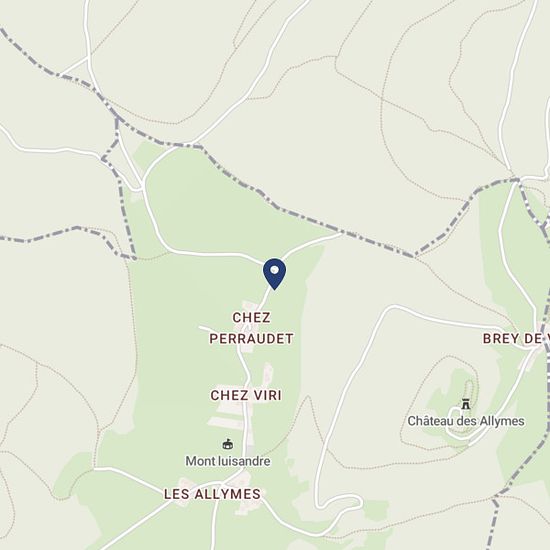Click the word ALLYMES in LES ALLYMES
Screen dimensions: 550x550
(x=228, y=494)
